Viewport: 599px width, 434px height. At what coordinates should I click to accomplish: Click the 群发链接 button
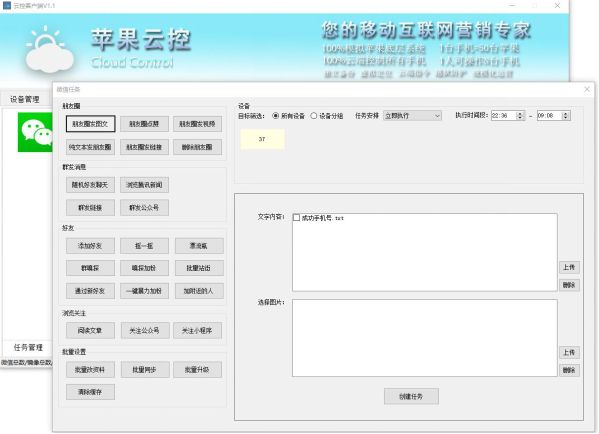tap(91, 208)
